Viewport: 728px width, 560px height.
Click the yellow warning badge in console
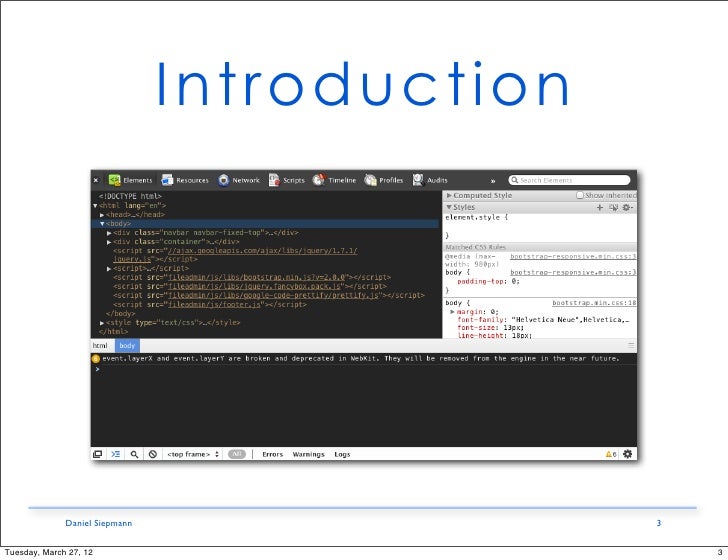tap(96, 358)
